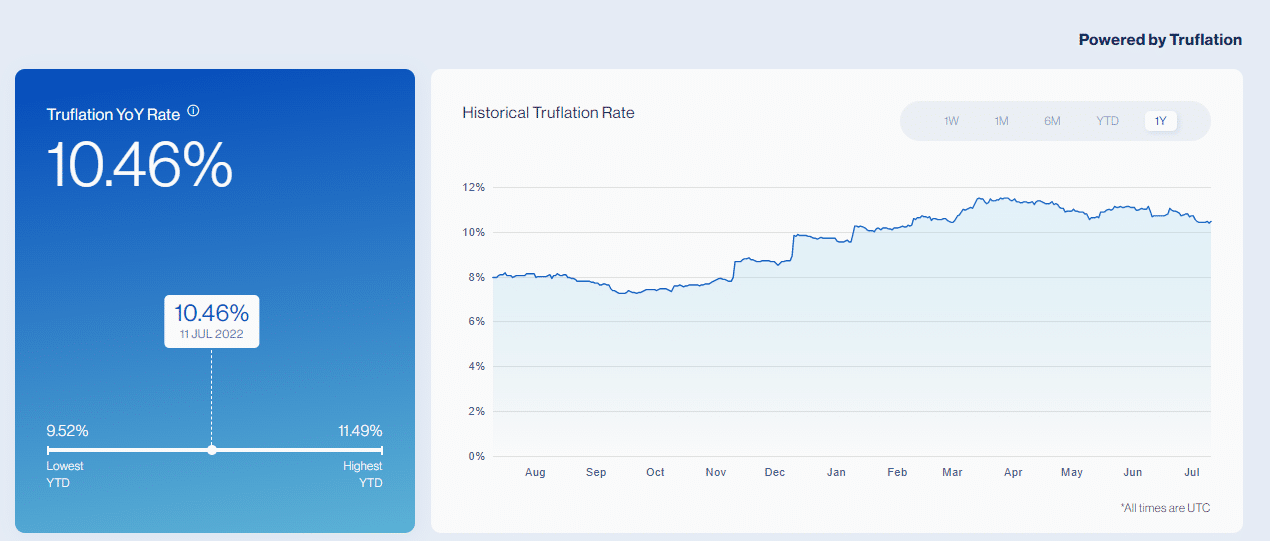Click the Highest YTD label

(x=363, y=474)
